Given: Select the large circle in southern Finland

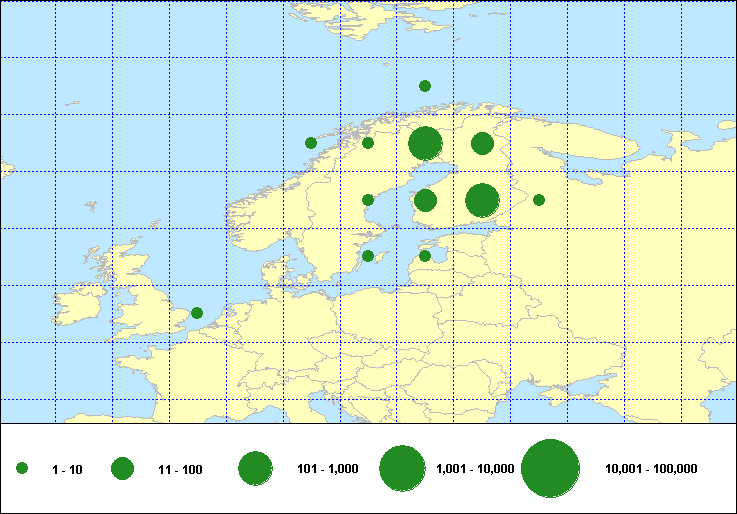Looking at the screenshot, I should coord(482,200).
